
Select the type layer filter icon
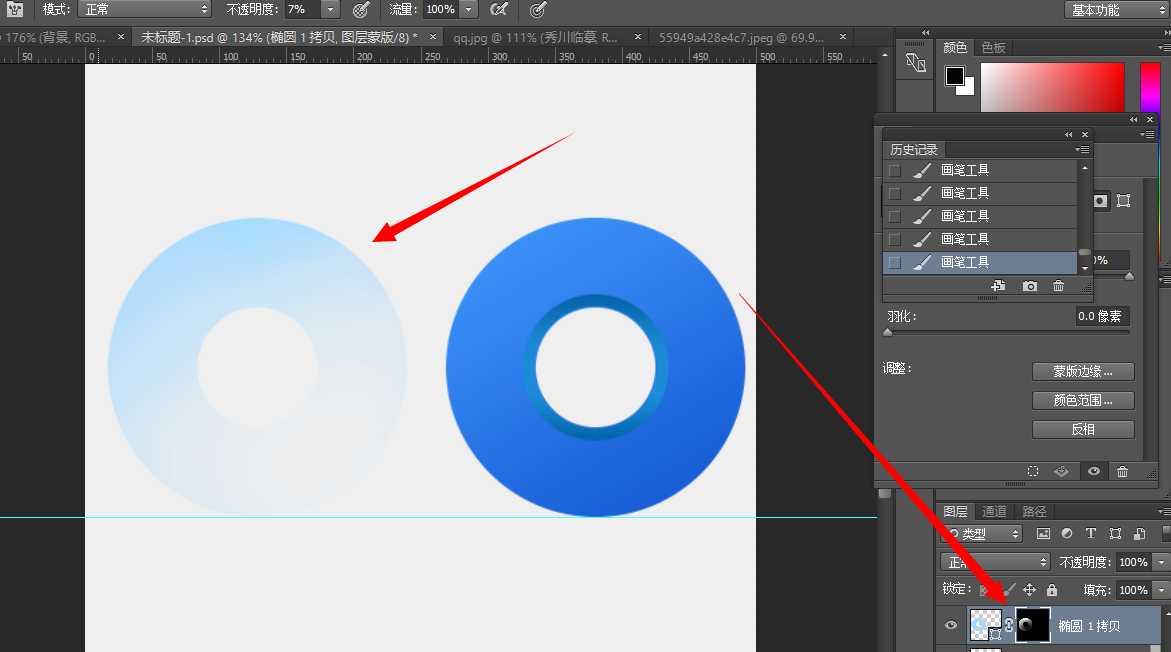pos(1090,533)
